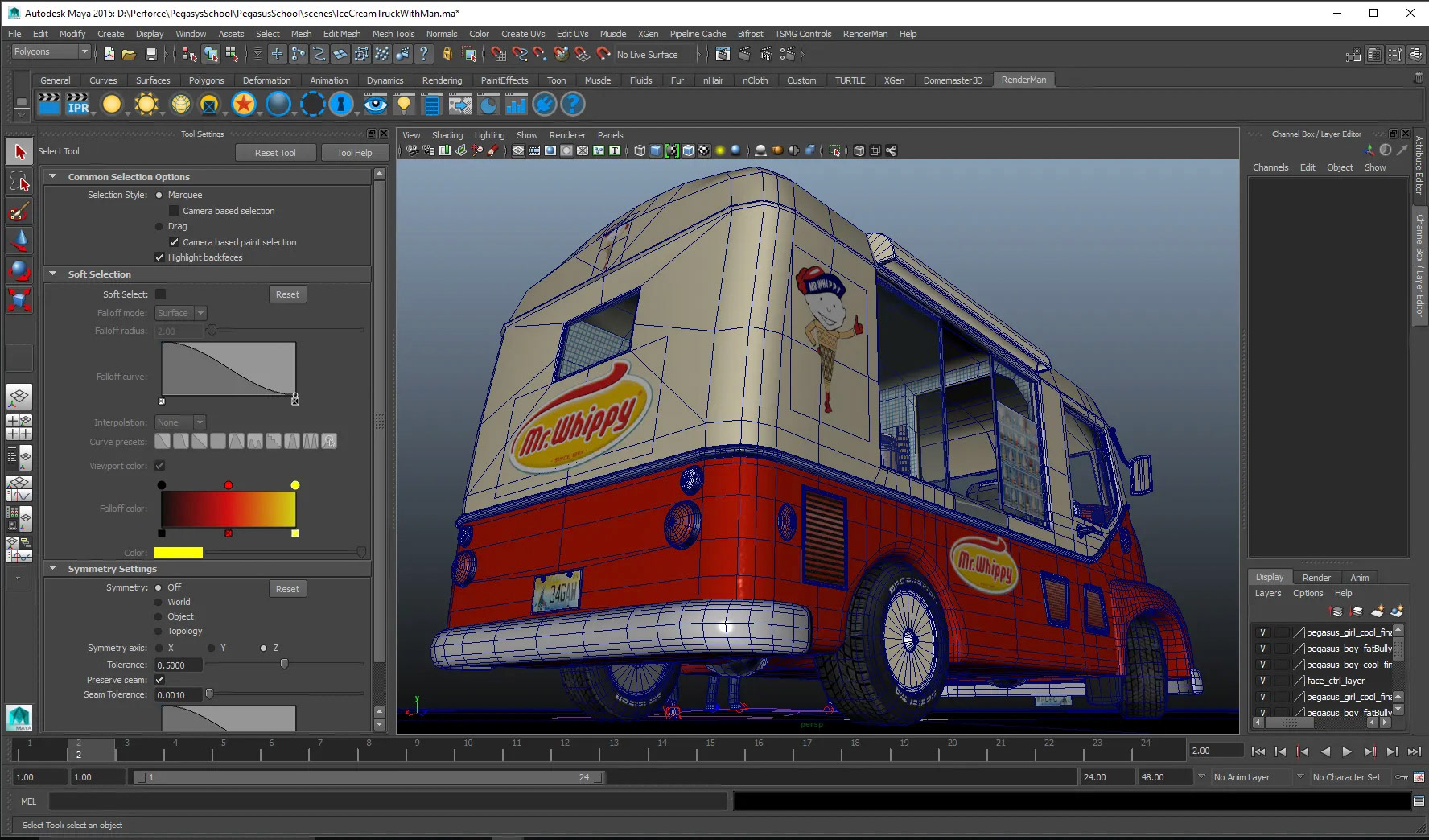The width and height of the screenshot is (1429, 840).
Task: Toggle Highlight backfaces checkbox
Action: click(159, 257)
